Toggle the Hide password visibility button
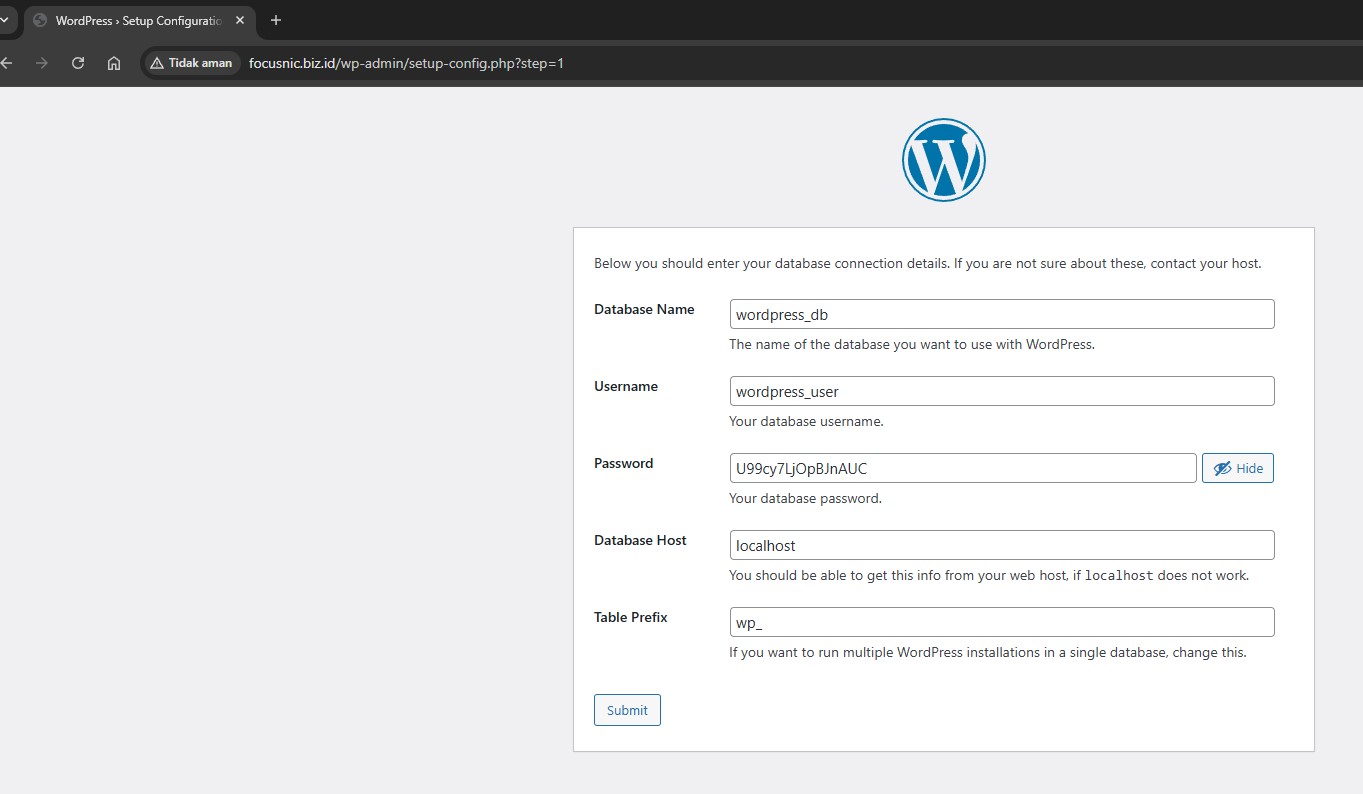 pyautogui.click(x=1237, y=468)
